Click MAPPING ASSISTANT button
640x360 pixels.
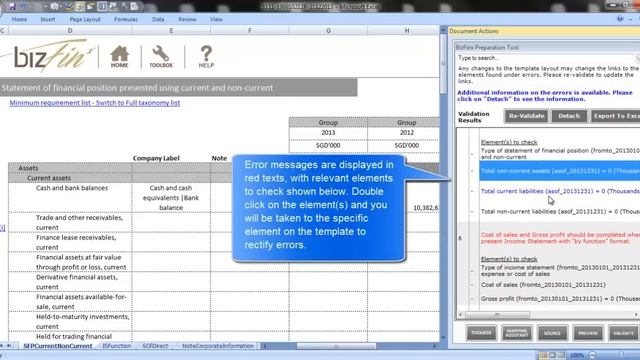click(517, 333)
